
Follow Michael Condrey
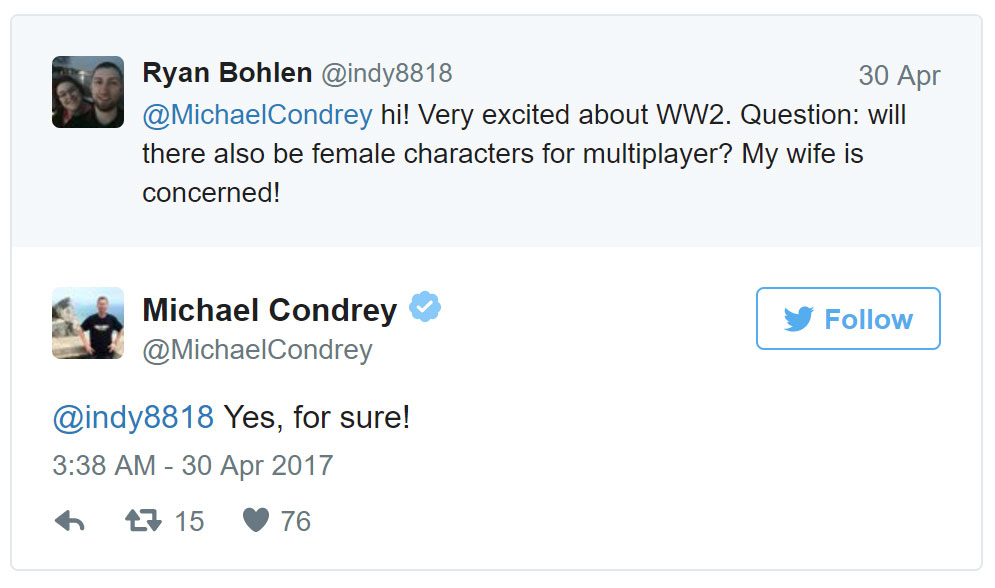(x=848, y=319)
